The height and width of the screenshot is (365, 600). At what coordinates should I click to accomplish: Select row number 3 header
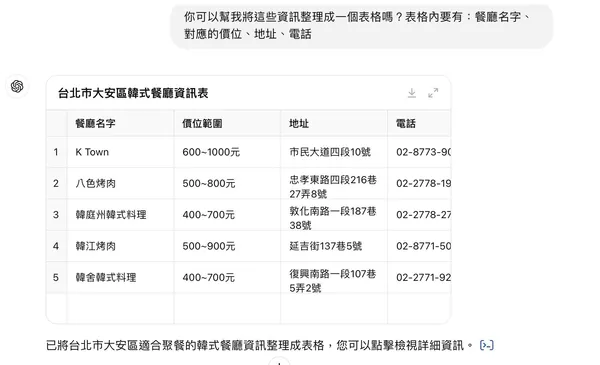click(56, 215)
